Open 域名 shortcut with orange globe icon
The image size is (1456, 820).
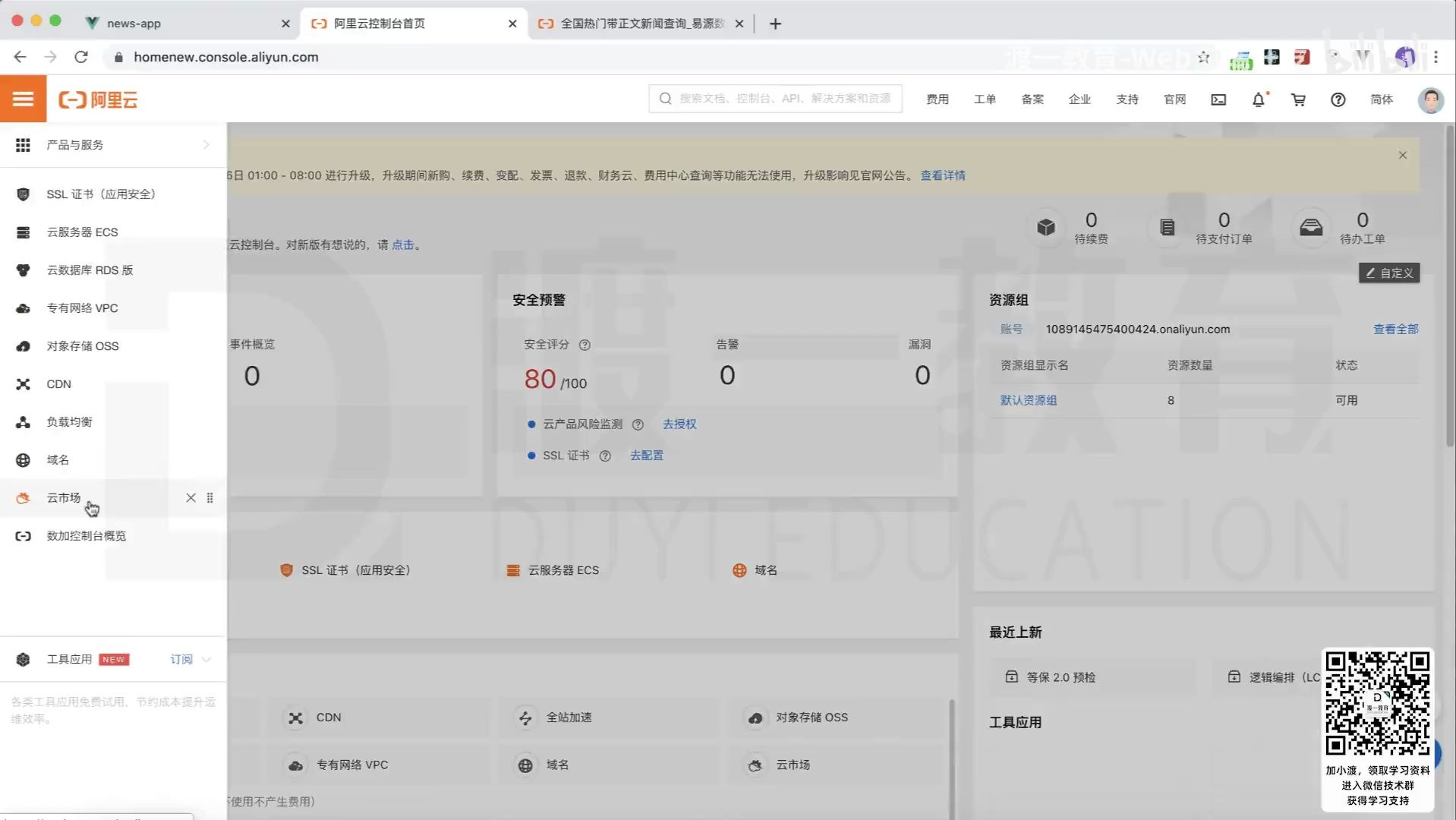[755, 570]
